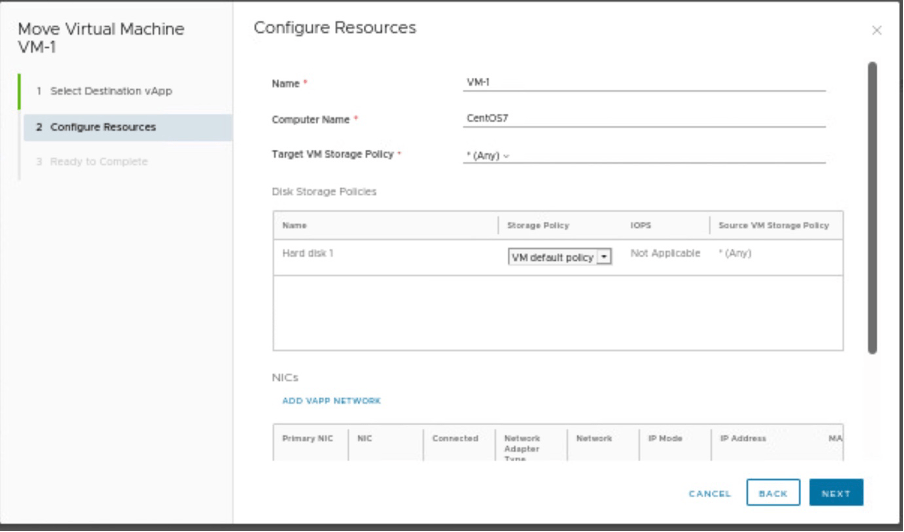Go to Select Destination vApp step
Image resolution: width=904 pixels, height=532 pixels.
click(111, 91)
